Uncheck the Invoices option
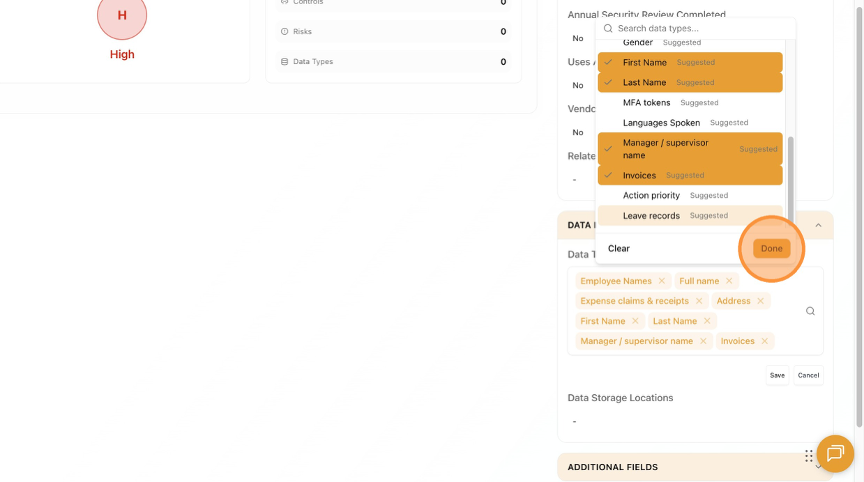 tap(690, 176)
